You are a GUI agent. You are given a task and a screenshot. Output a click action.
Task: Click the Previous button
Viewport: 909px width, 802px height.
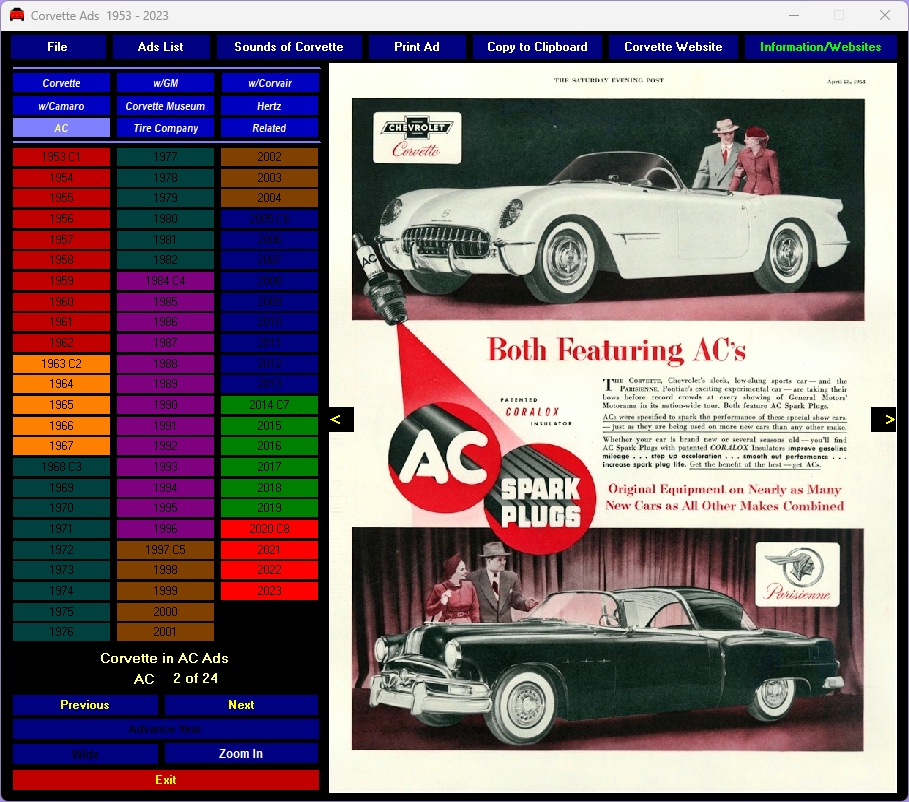[x=85, y=705]
